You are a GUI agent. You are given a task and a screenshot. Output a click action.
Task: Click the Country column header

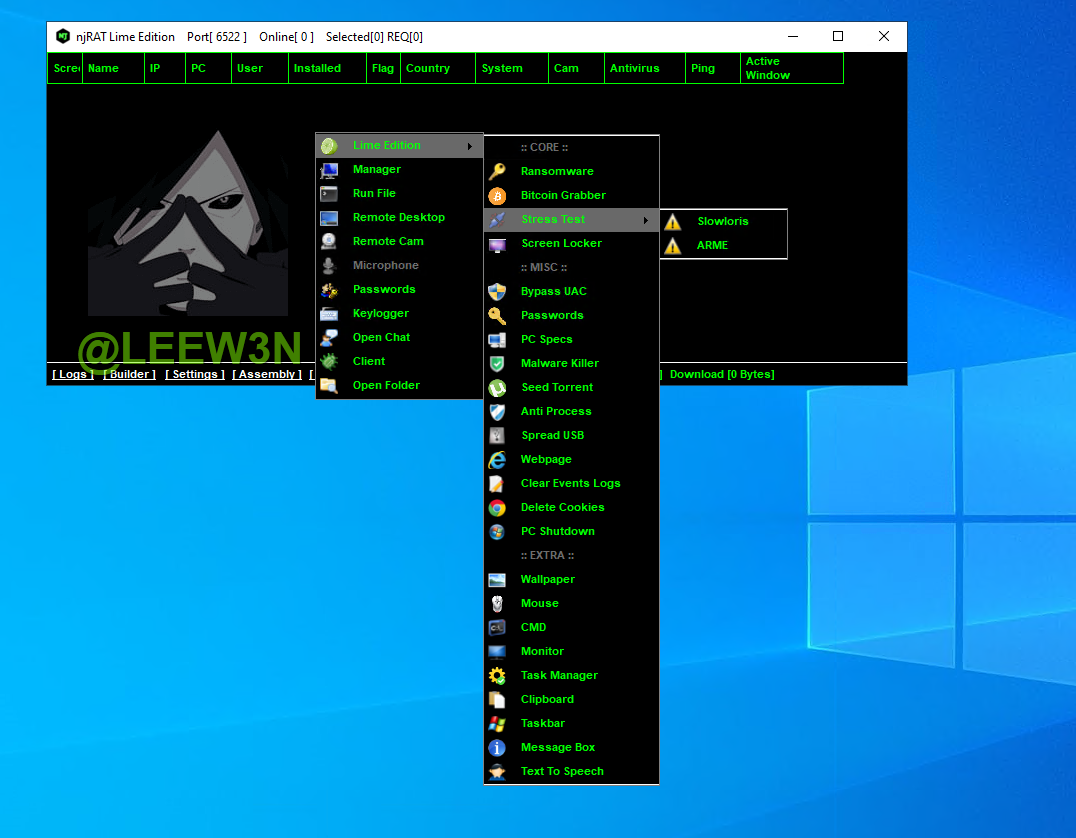pyautogui.click(x=428, y=68)
